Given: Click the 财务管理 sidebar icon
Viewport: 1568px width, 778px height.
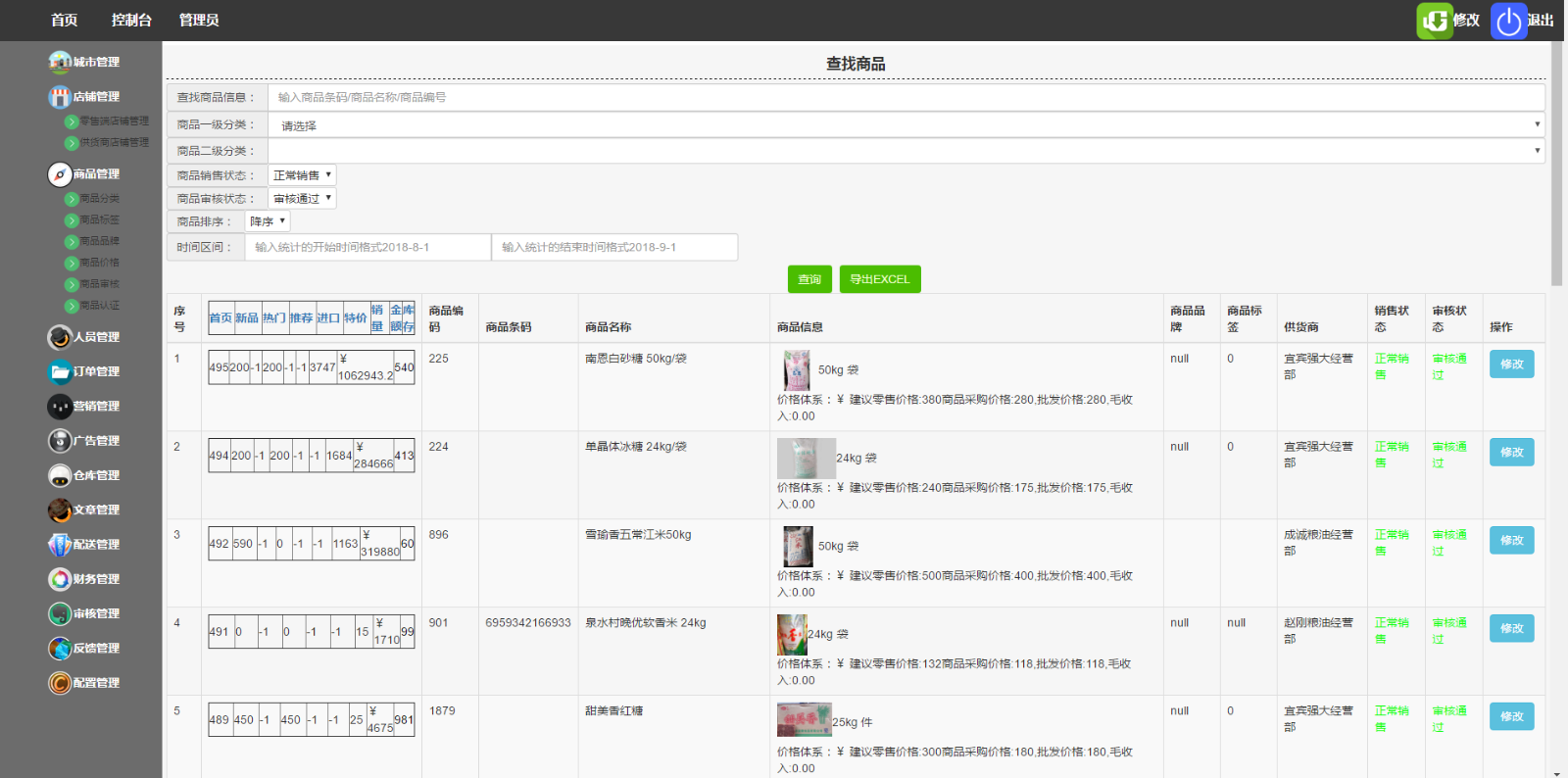Looking at the screenshot, I should (60, 579).
